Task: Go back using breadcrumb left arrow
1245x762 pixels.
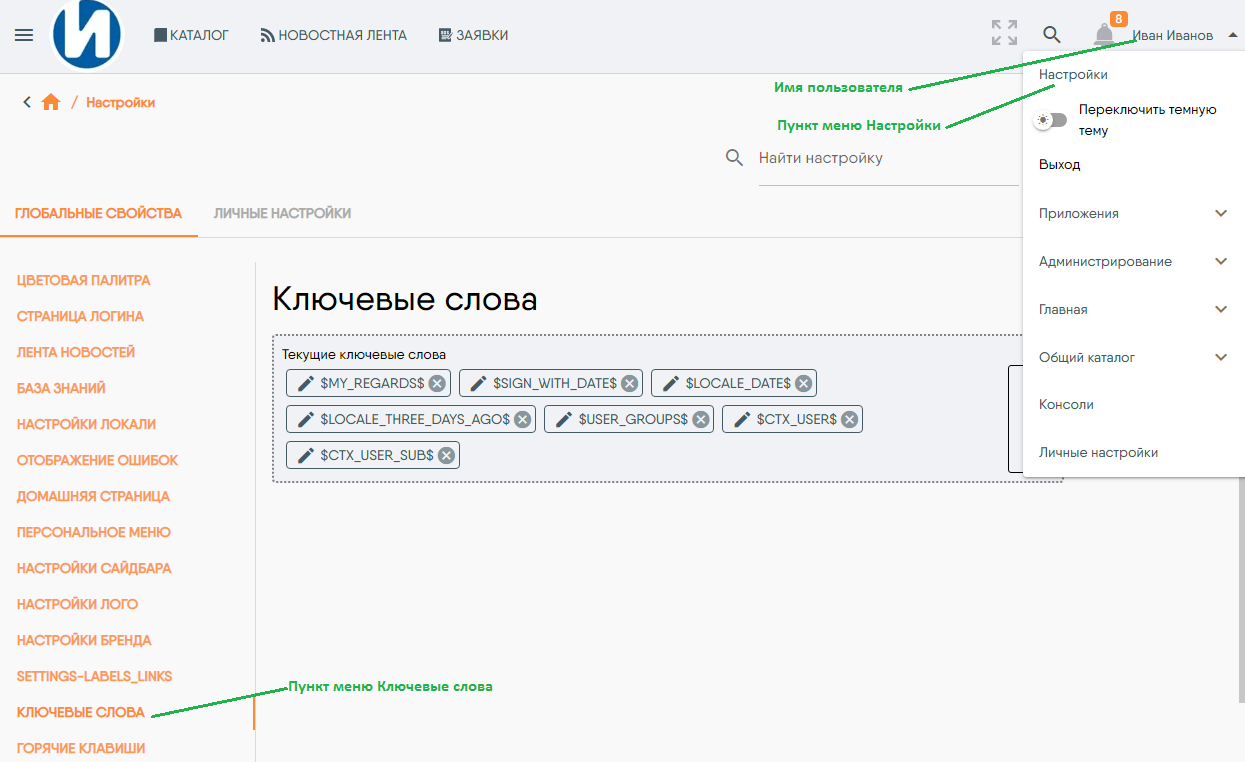Action: (27, 102)
